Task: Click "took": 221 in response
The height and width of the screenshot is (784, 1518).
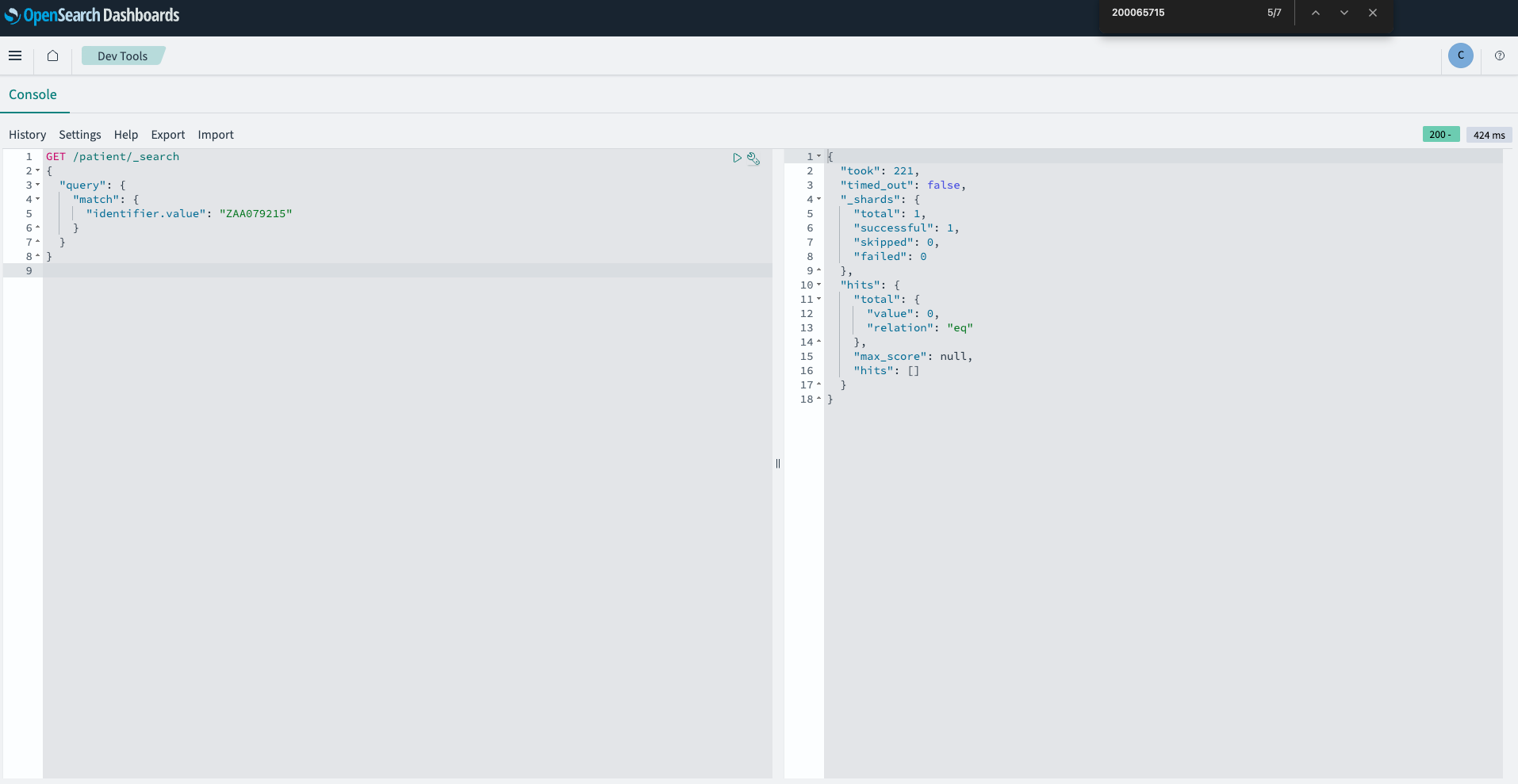Action: click(x=880, y=171)
